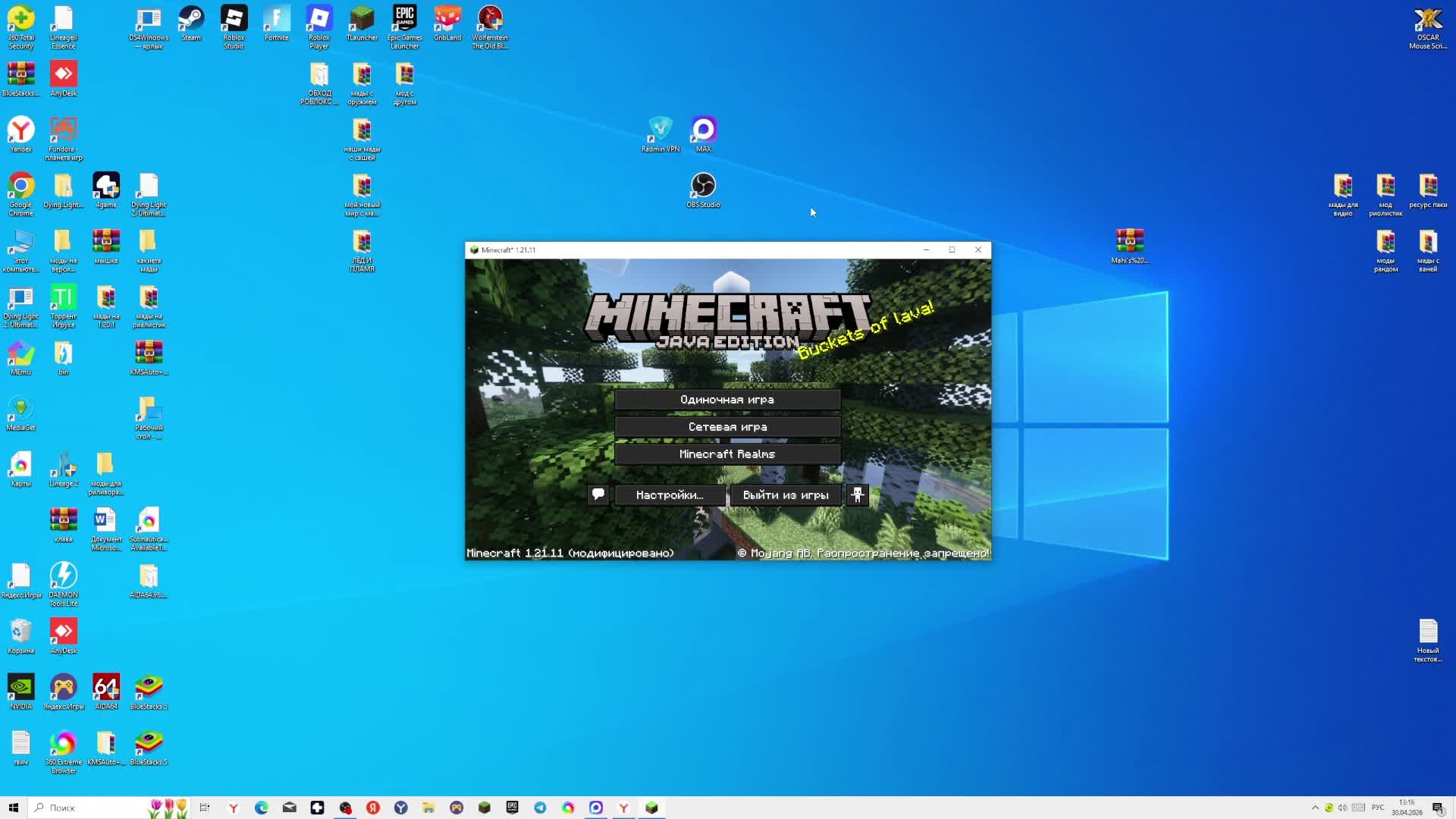The height and width of the screenshot is (819, 1456).
Task: Click the Одиночная игра singleplayer button
Action: tap(727, 400)
